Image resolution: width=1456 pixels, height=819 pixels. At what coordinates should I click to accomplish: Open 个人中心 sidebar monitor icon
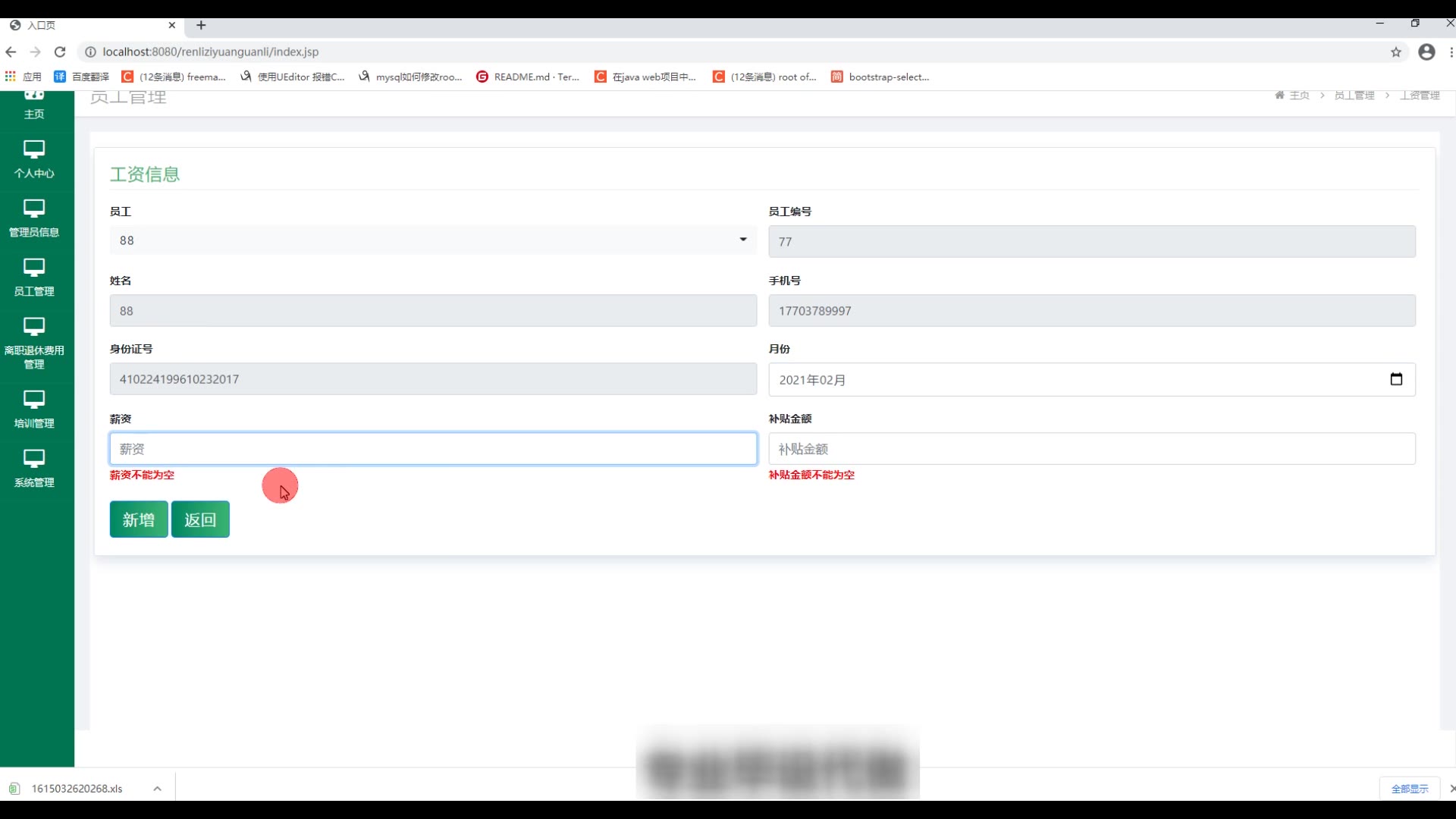[34, 149]
